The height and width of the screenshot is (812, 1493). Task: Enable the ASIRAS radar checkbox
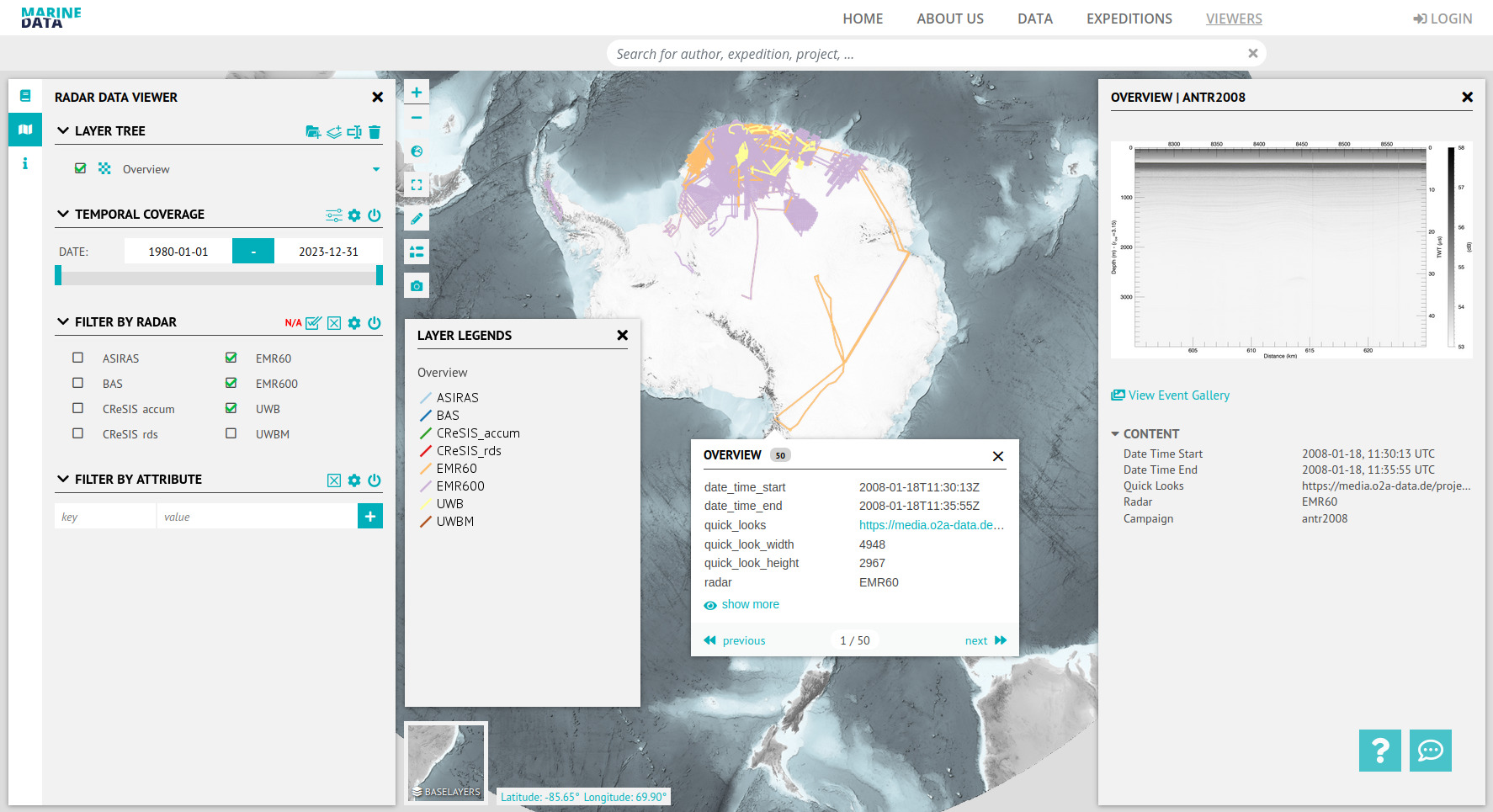tap(77, 358)
